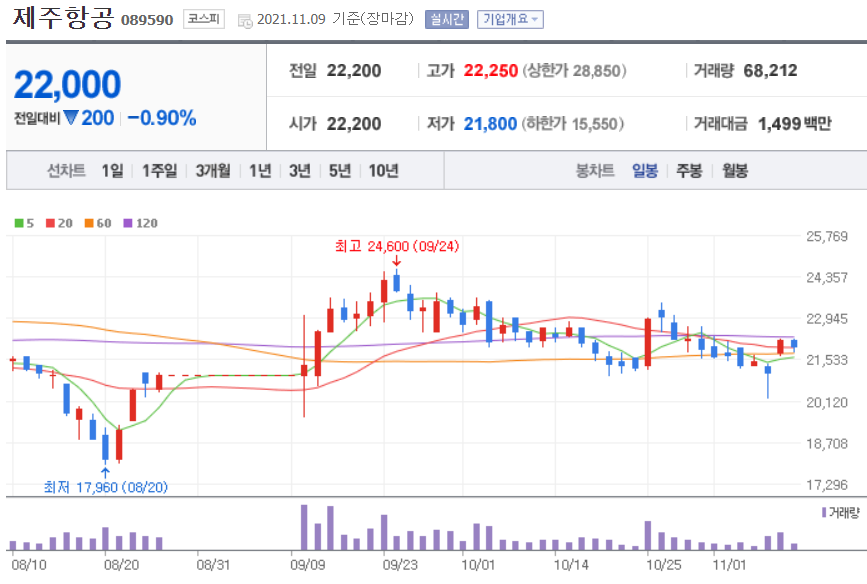The height and width of the screenshot is (584, 867).
Task: Click the 제주항공 stock name title
Action: [x=63, y=18]
